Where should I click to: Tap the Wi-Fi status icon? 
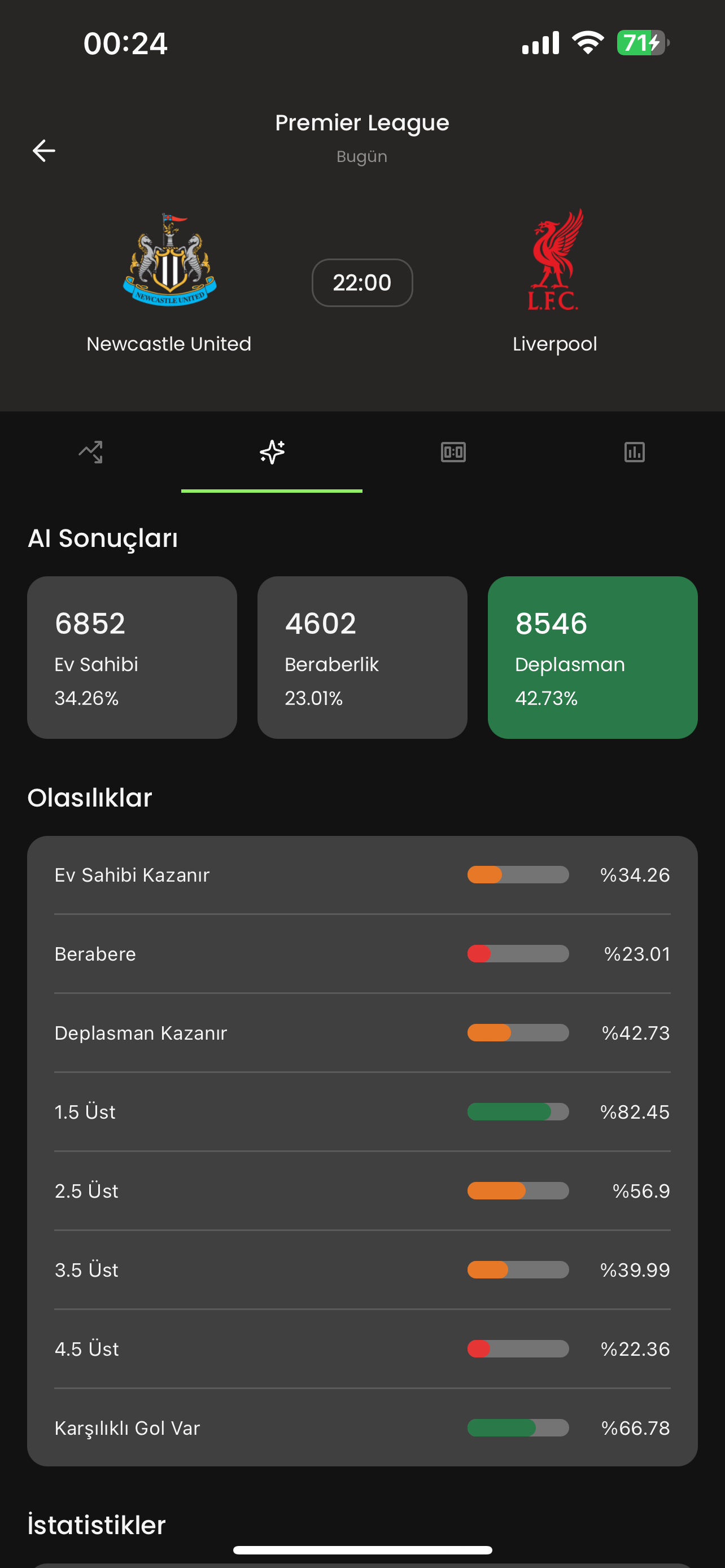click(587, 43)
